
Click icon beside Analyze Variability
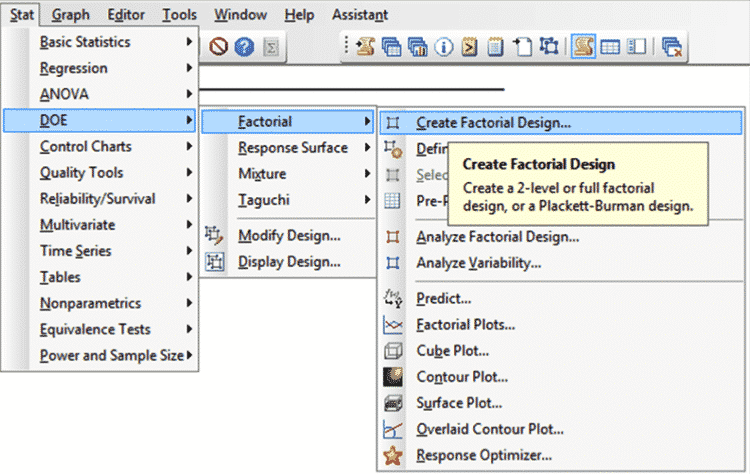[x=393, y=263]
